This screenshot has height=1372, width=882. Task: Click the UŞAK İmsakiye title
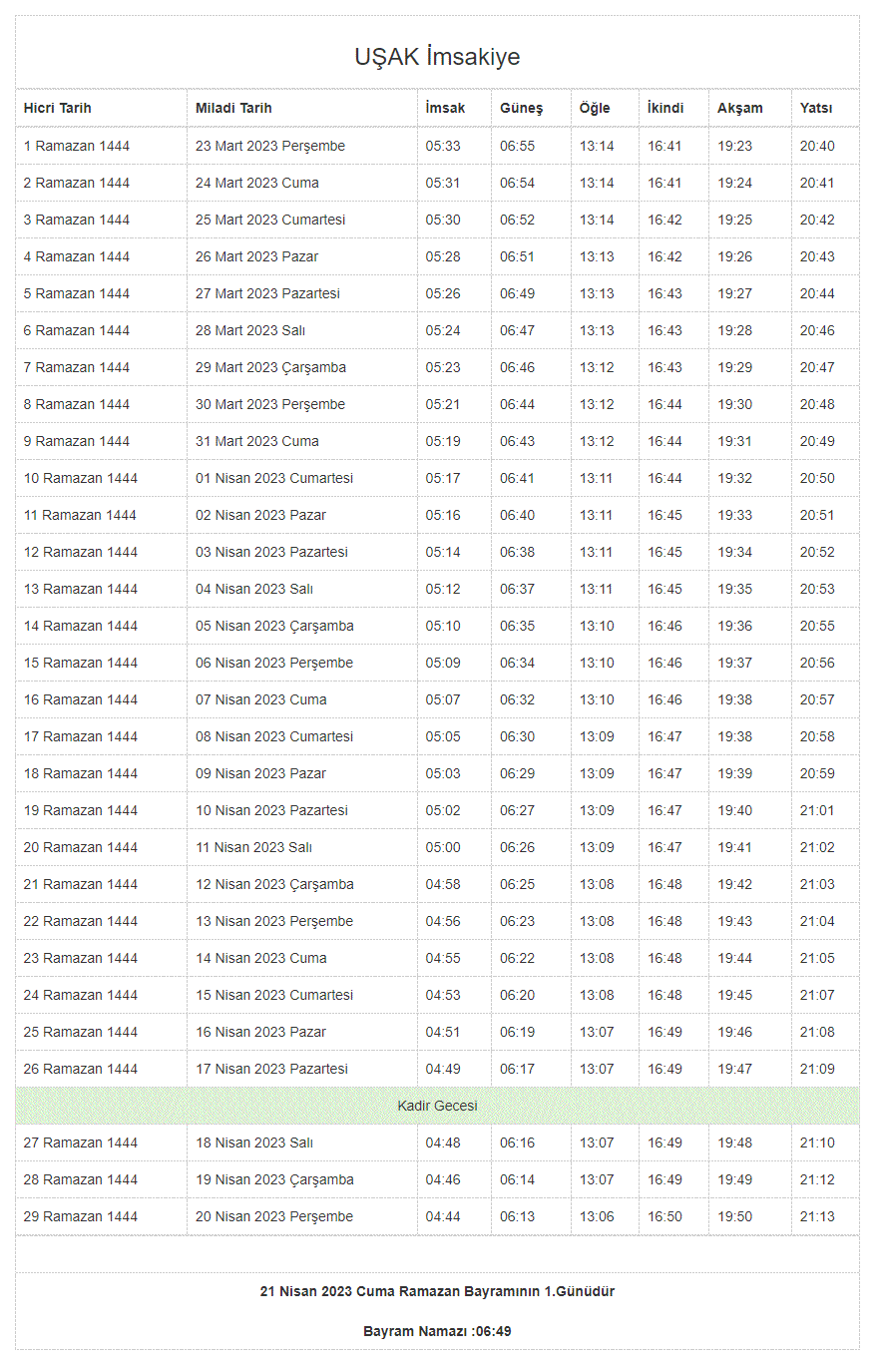[x=437, y=57]
